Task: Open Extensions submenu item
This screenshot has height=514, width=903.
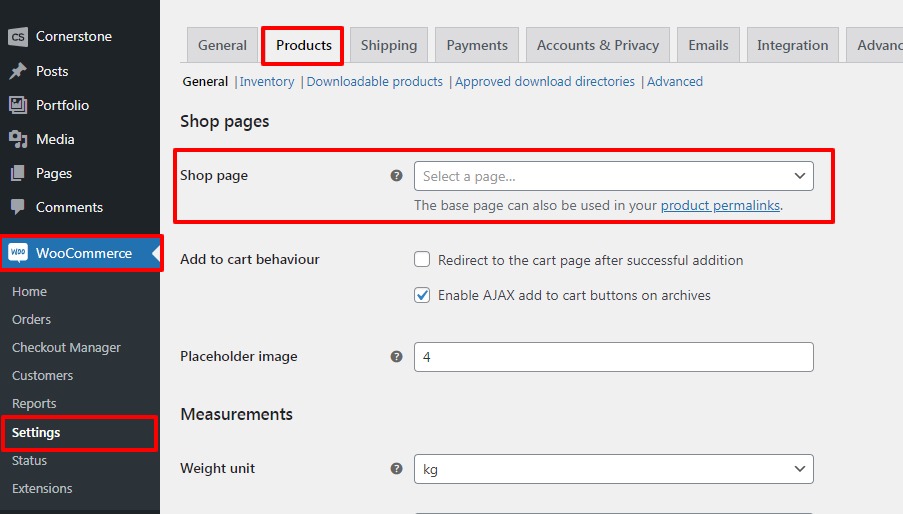Action: click(x=42, y=488)
